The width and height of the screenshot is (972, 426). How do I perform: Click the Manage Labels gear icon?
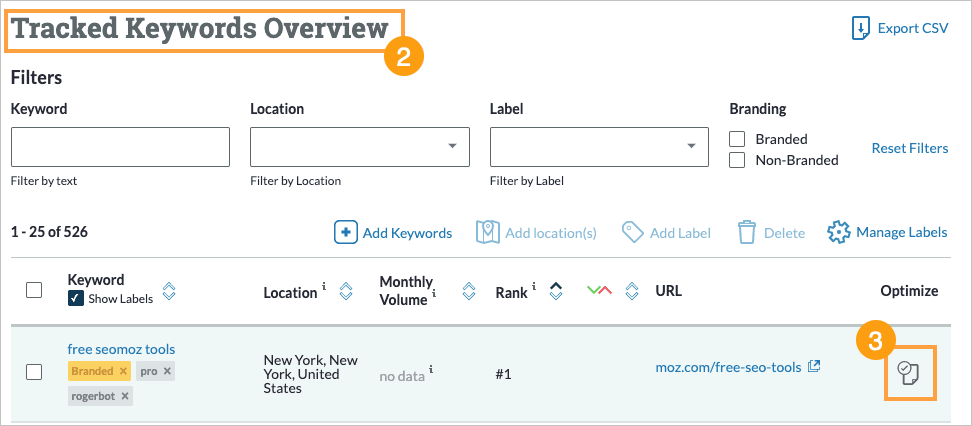838,232
